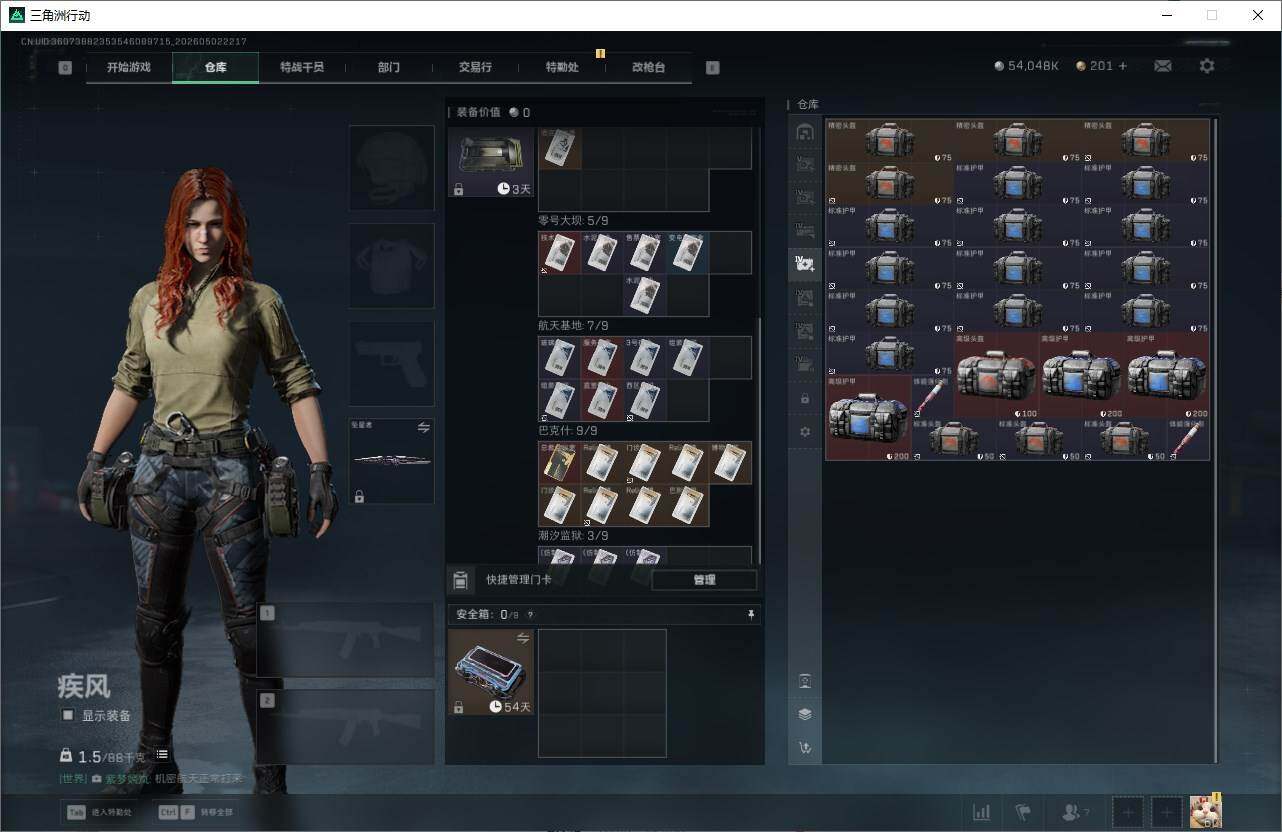The height and width of the screenshot is (832, 1282).
Task: Click the previous-tab icon left of 开始游戏
Action: (65, 68)
